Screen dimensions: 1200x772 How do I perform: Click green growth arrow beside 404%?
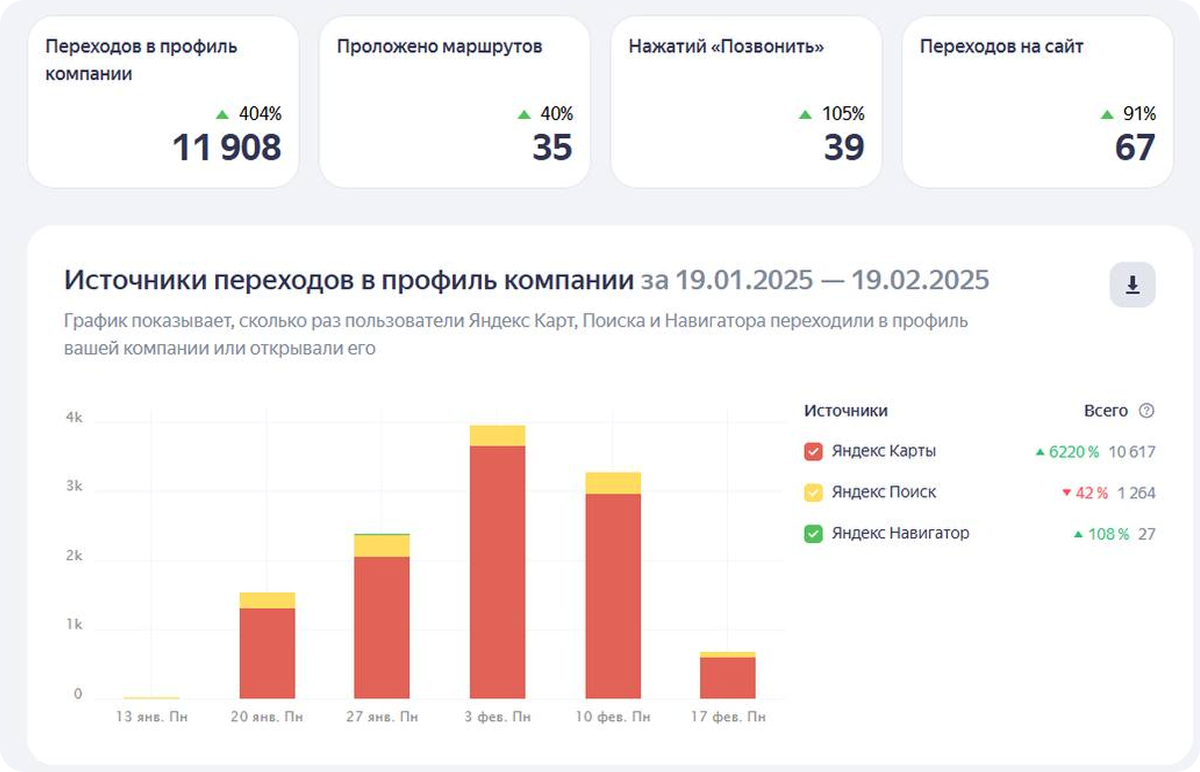pos(221,114)
